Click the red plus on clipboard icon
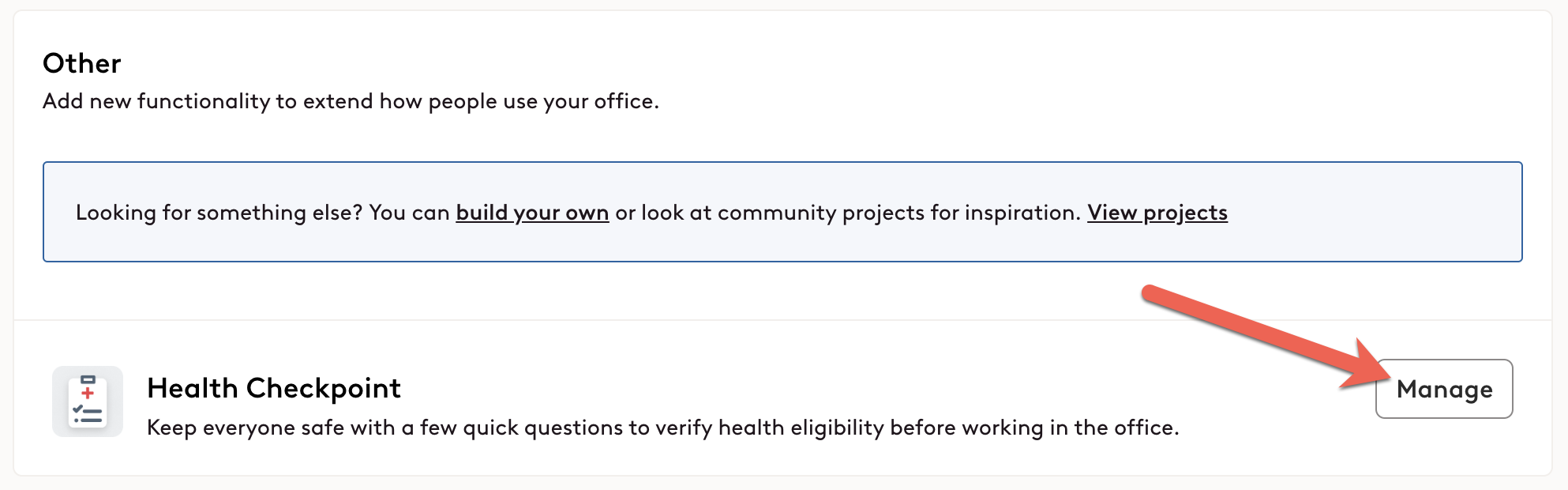 (88, 393)
